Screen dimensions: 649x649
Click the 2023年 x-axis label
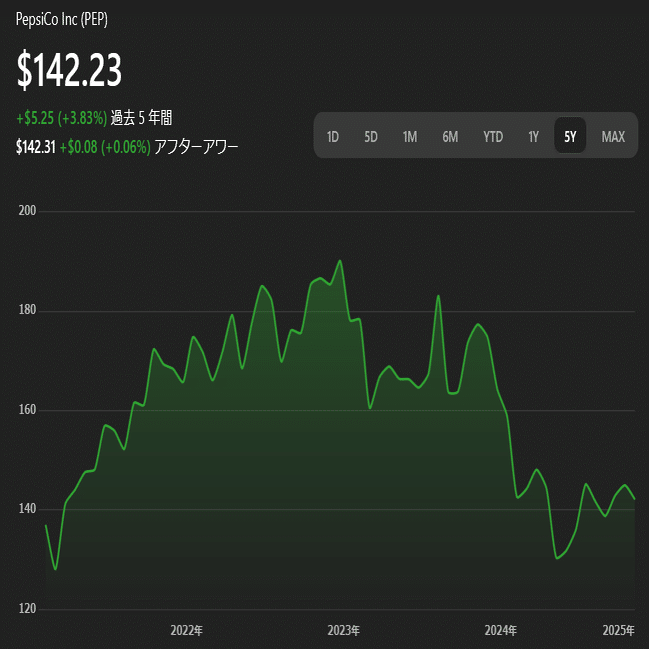(x=344, y=630)
